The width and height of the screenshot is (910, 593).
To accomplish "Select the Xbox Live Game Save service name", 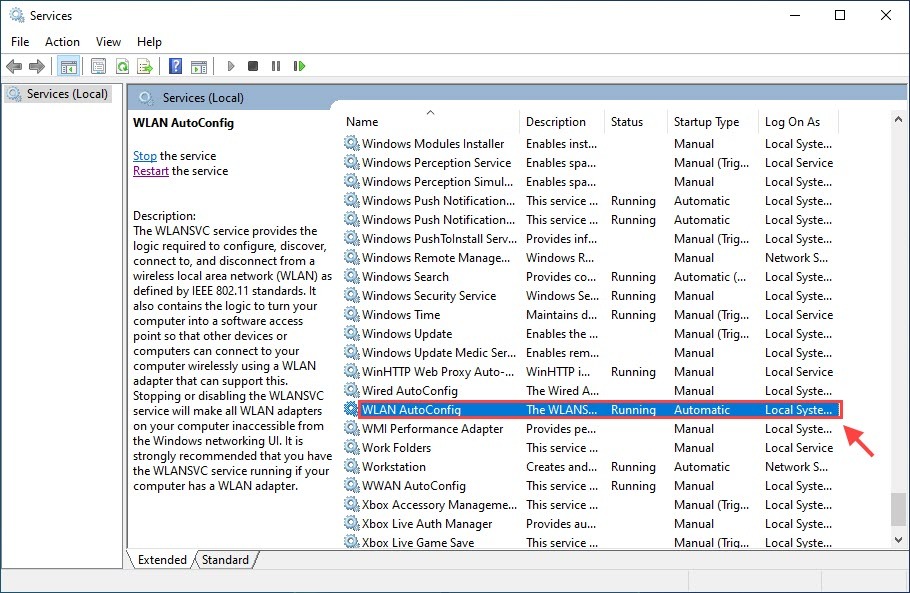I will 418,543.
